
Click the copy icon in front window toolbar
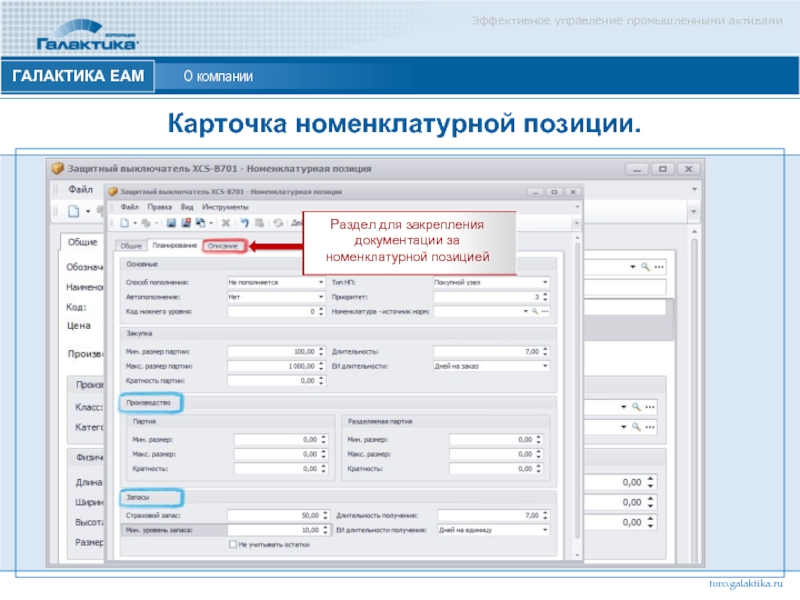coord(146,223)
